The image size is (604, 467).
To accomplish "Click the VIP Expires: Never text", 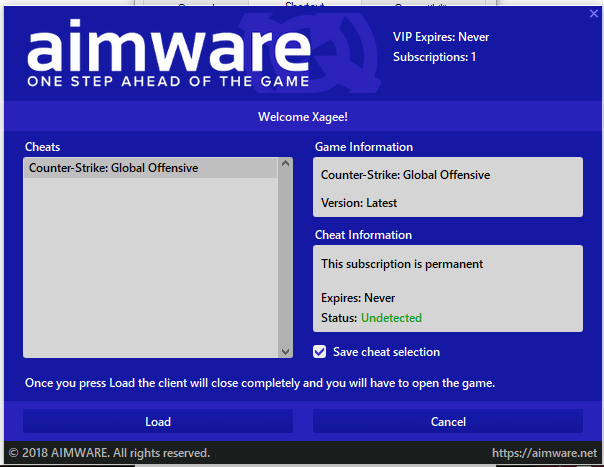I will tap(441, 37).
